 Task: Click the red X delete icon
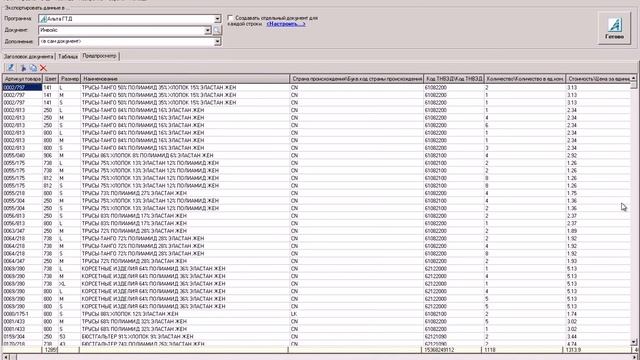pyautogui.click(x=43, y=68)
